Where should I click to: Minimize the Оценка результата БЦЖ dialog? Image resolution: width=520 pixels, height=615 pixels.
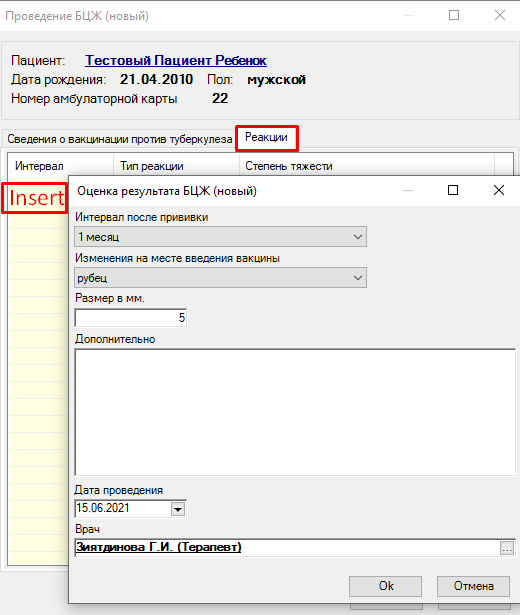point(408,190)
